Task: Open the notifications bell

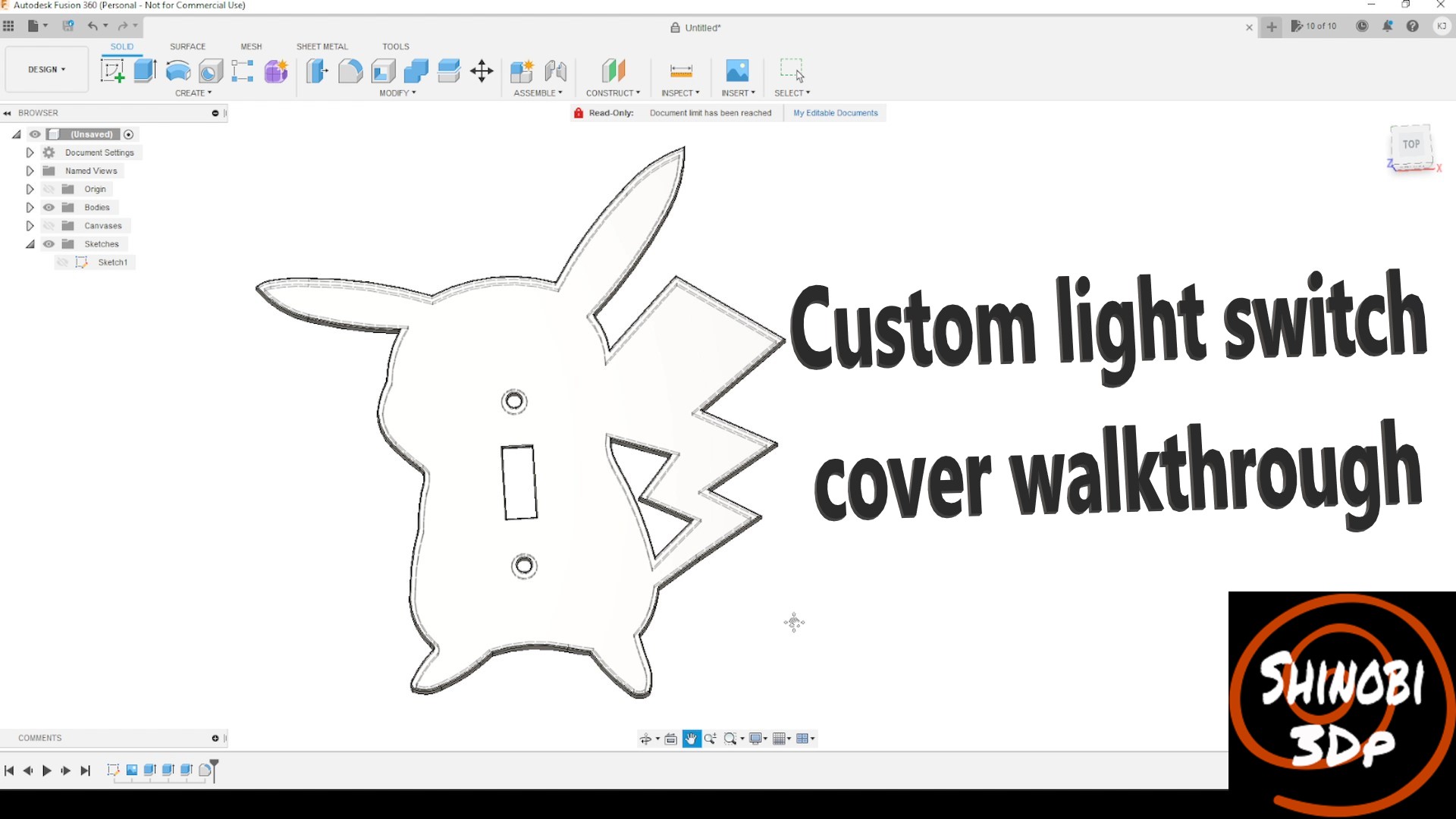Action: tap(1387, 26)
